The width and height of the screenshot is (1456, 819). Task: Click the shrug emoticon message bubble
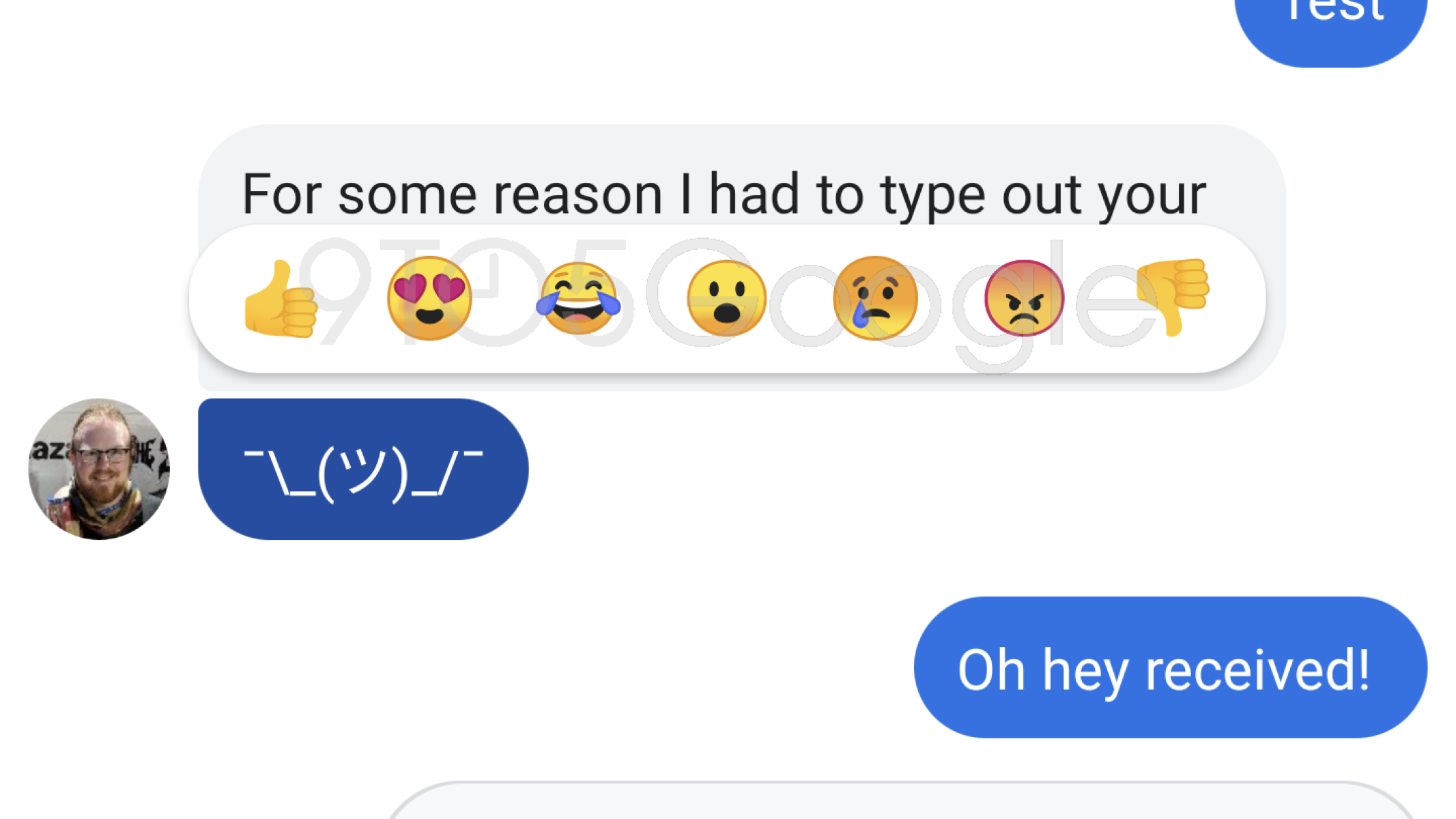363,470
